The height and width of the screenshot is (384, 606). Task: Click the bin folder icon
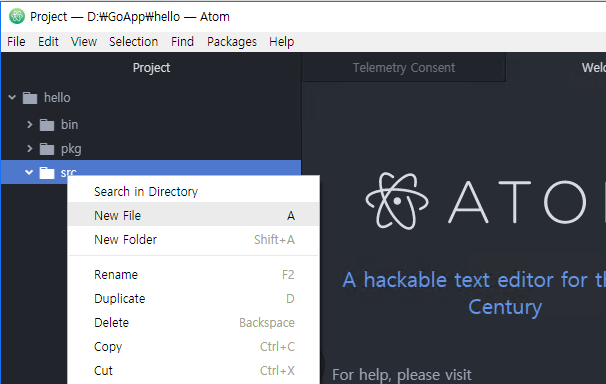(x=47, y=125)
